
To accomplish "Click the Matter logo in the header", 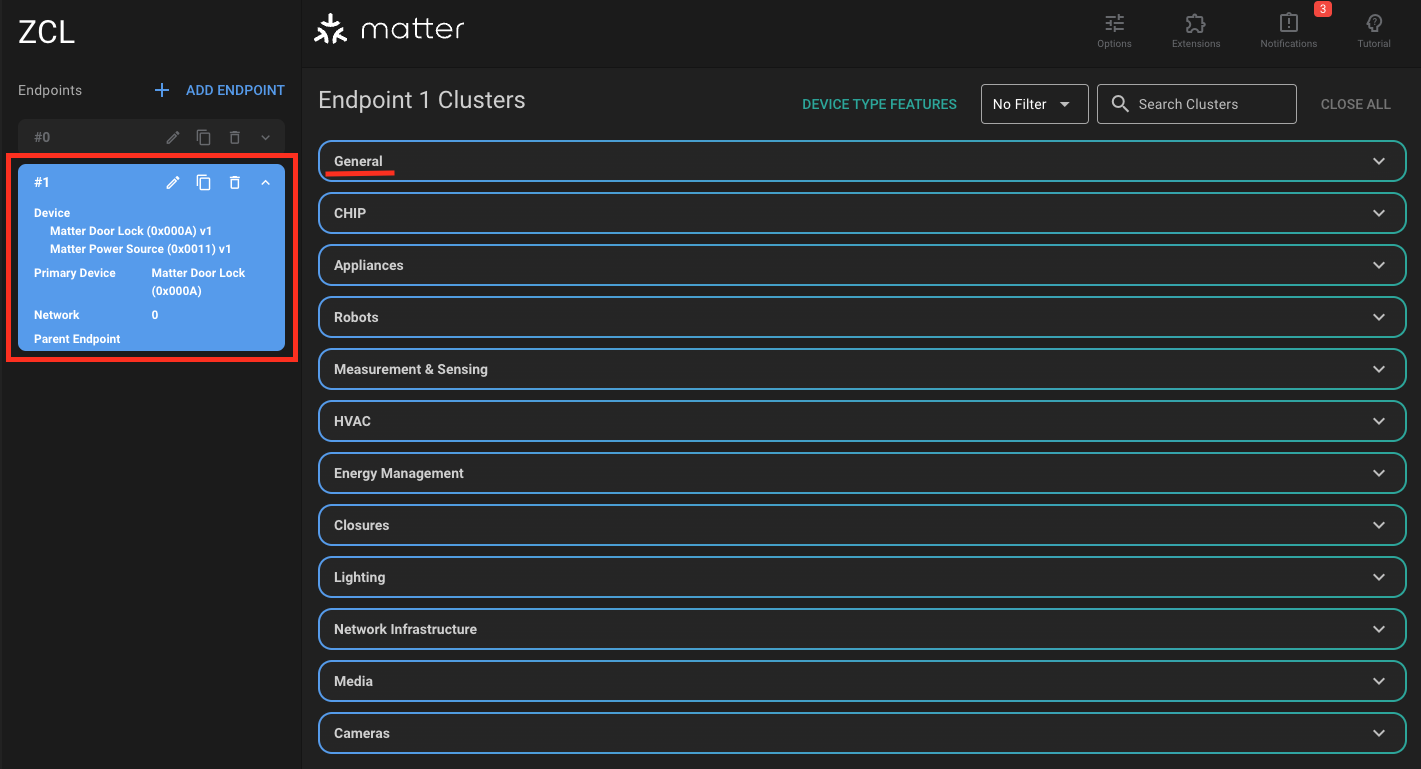I will click(x=389, y=30).
